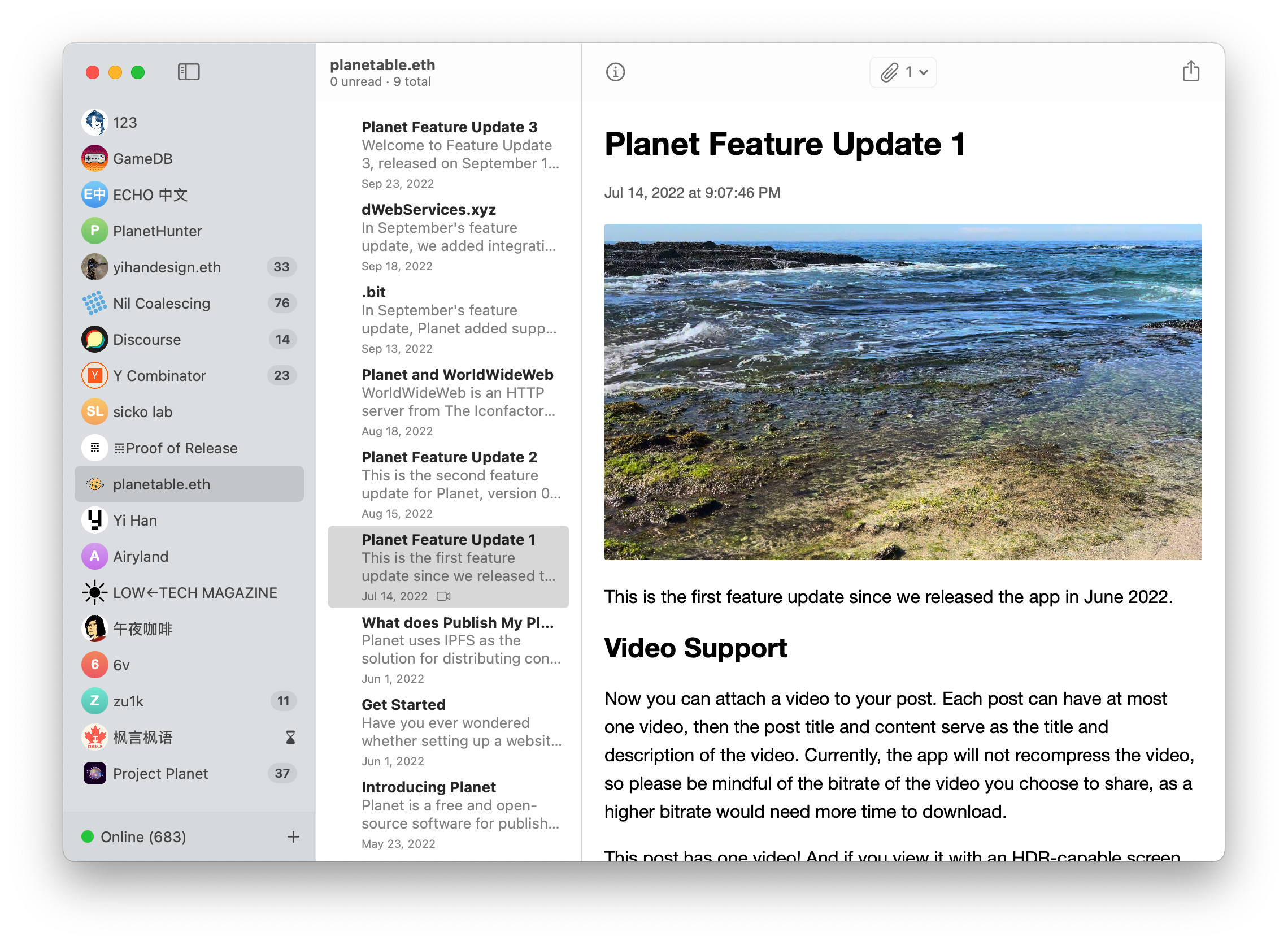This screenshot has width=1288, height=945.
Task: Open the info circle icon panel
Action: [616, 71]
